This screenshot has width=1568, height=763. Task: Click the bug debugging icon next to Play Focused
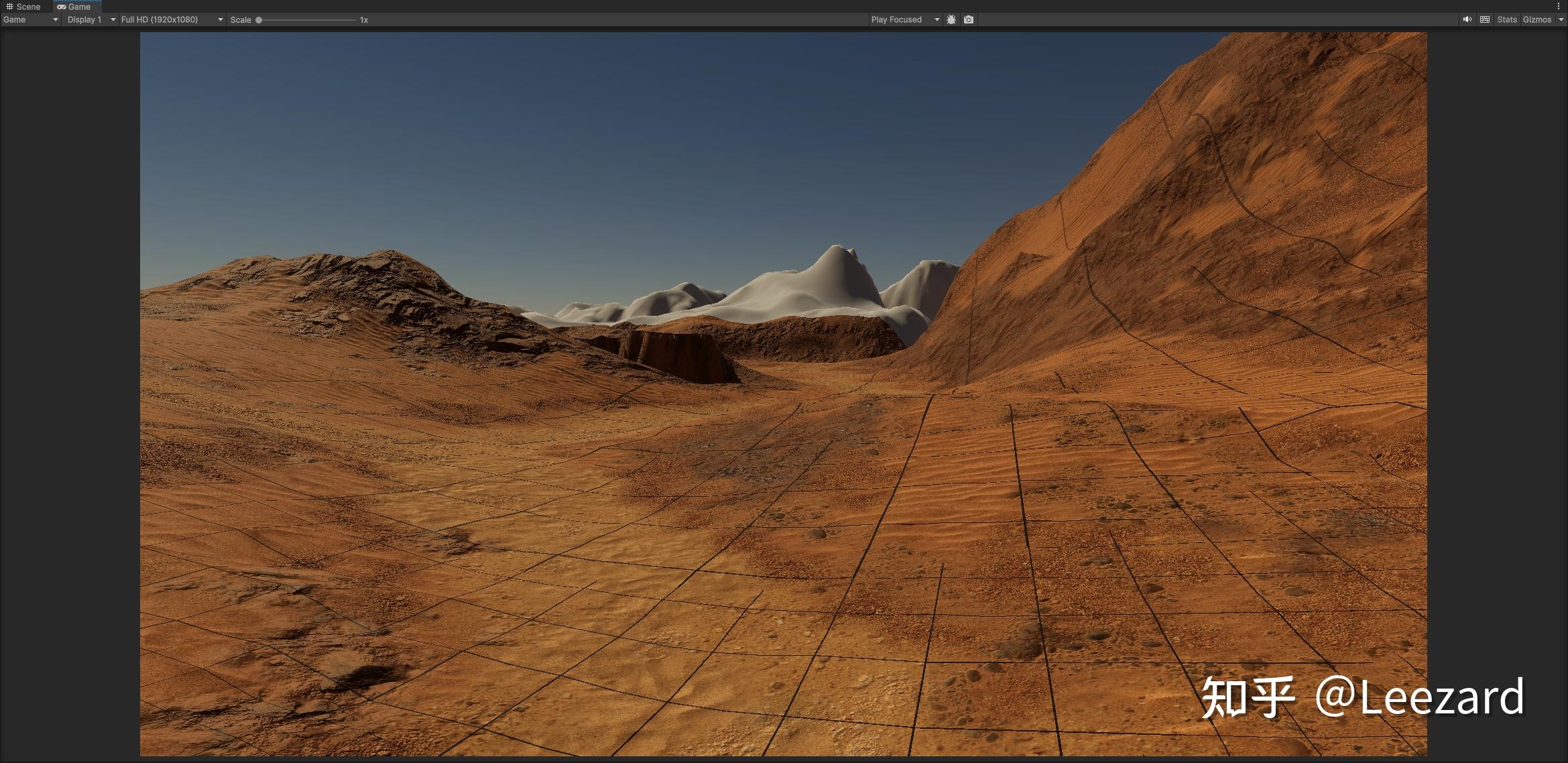(951, 19)
